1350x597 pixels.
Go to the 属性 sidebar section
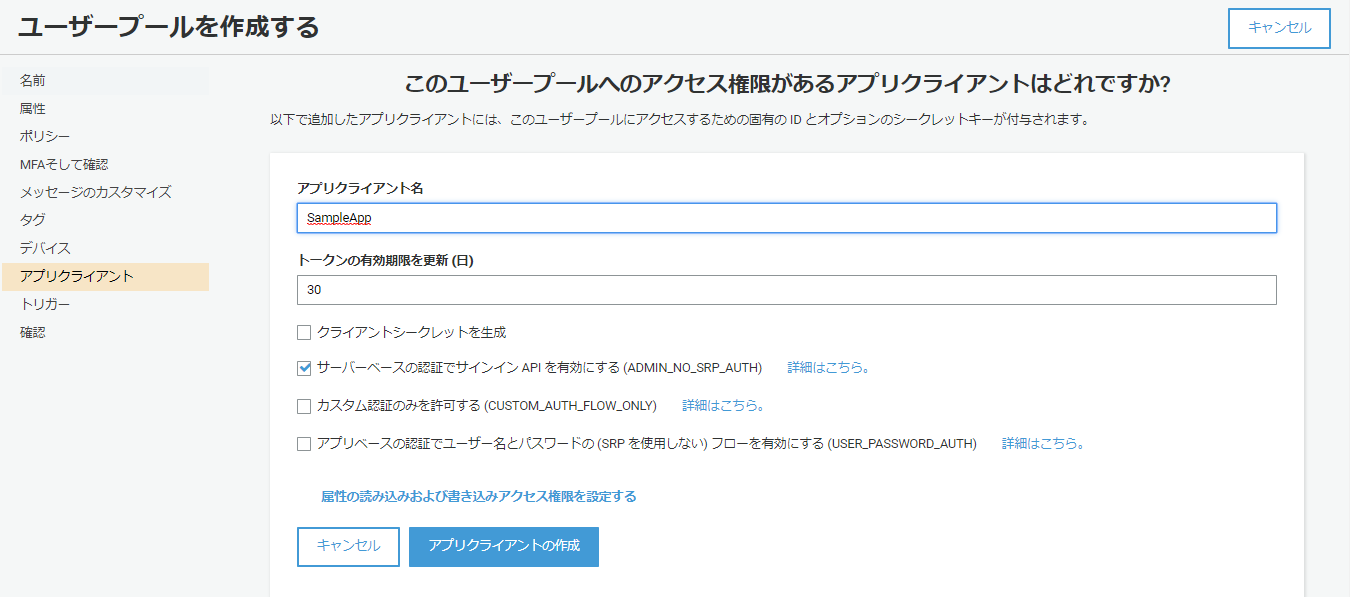tap(33, 108)
